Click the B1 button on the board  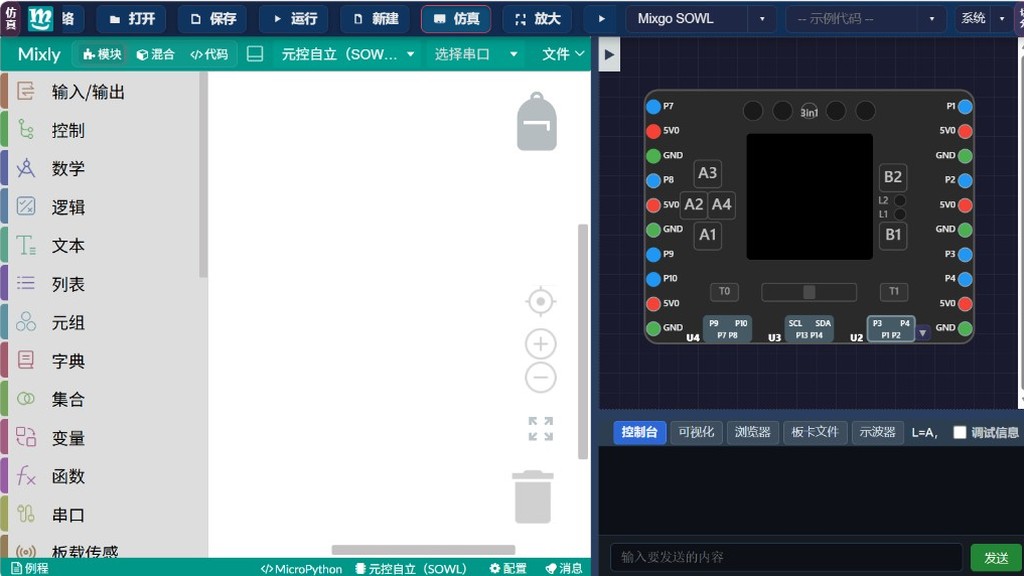tap(893, 235)
